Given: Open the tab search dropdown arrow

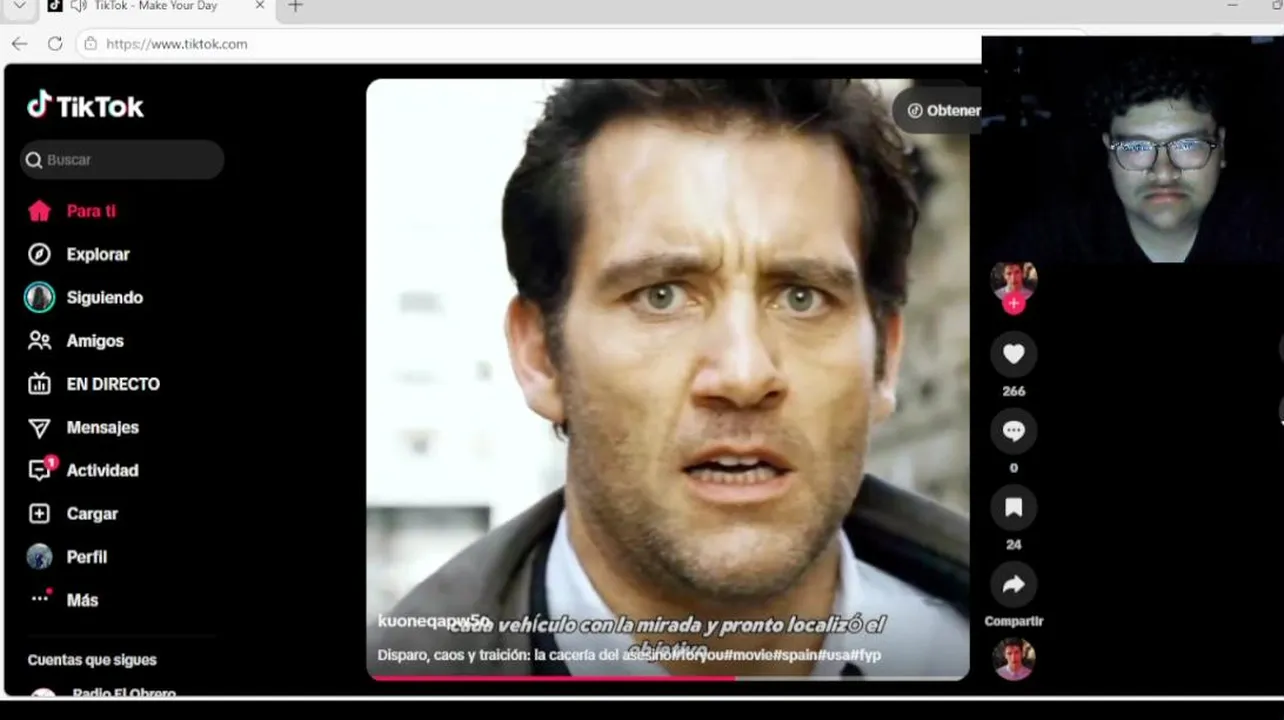Looking at the screenshot, I should (19, 6).
